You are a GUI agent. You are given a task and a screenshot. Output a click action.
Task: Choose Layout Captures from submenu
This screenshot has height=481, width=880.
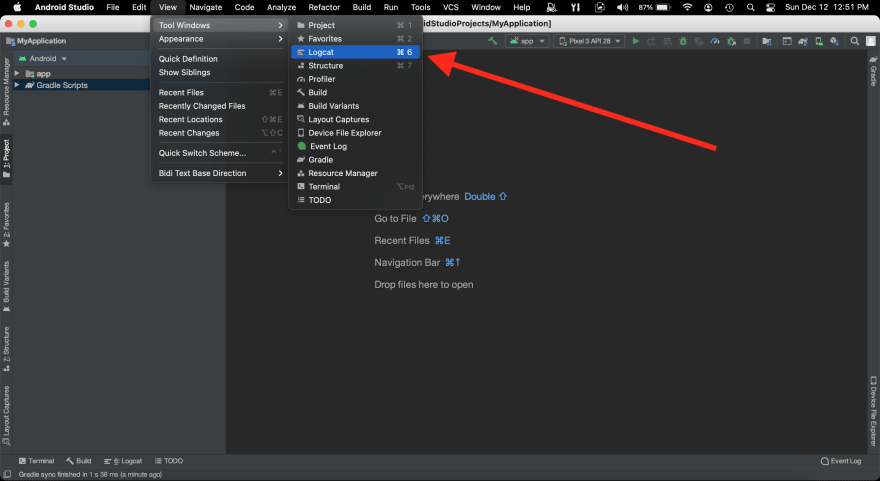point(355,120)
